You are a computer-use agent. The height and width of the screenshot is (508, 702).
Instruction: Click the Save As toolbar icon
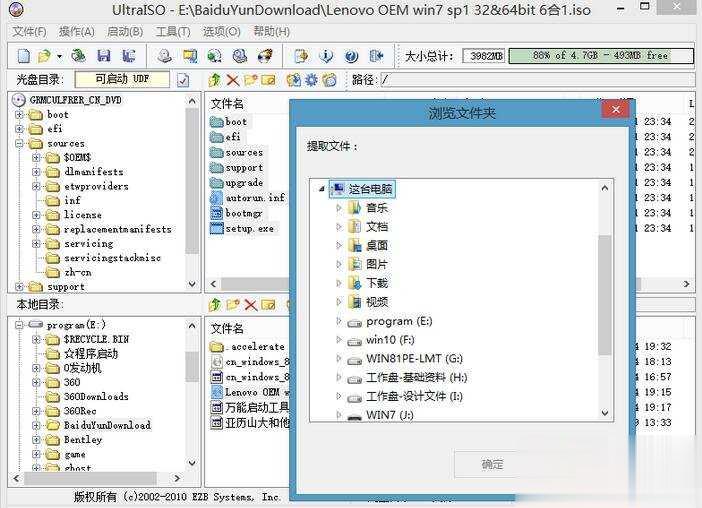(129, 56)
